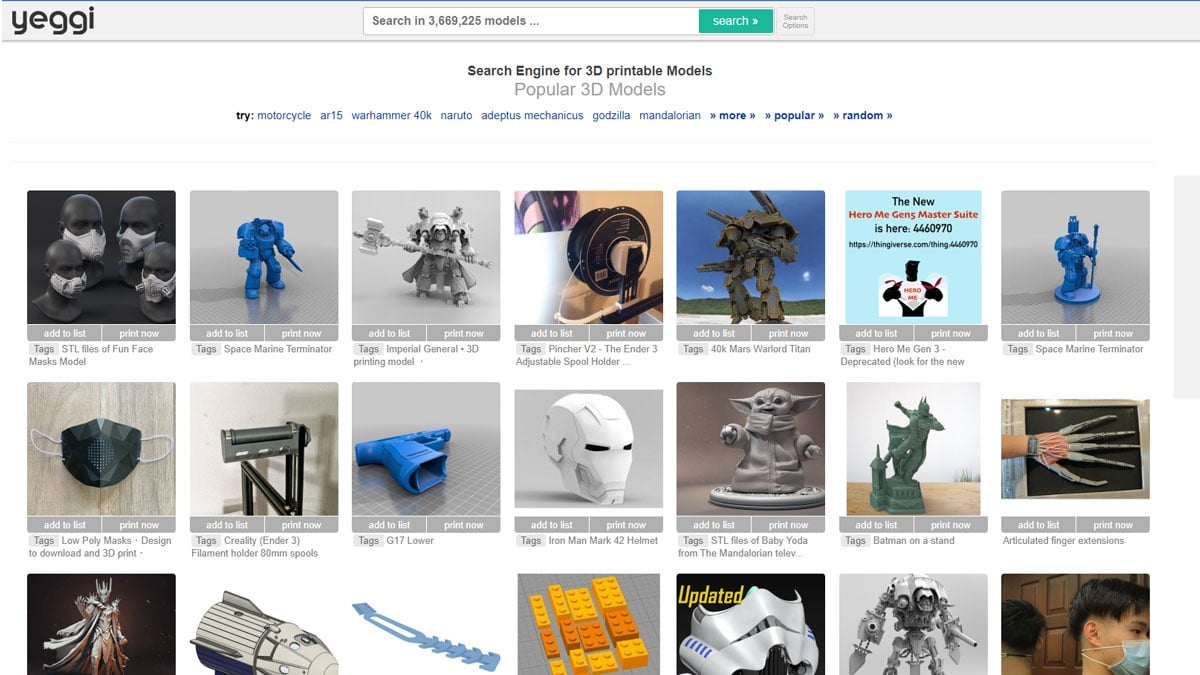1200x675 pixels.
Task: Print Iron Man Mark 42 Helmet now
Action: [626, 525]
